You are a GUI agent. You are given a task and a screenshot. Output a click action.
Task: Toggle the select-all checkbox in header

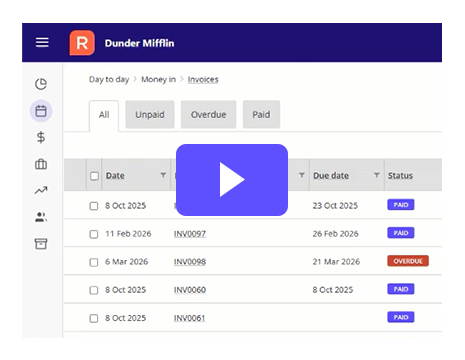pyautogui.click(x=94, y=176)
